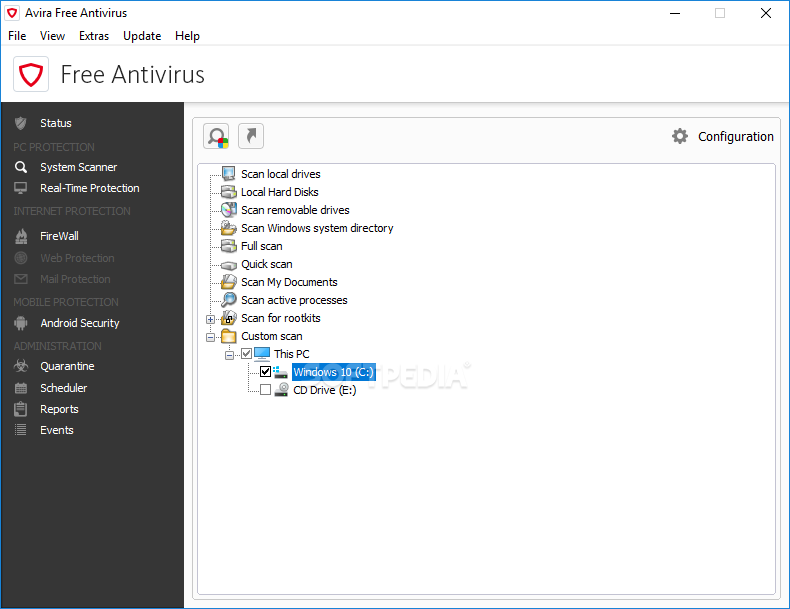The height and width of the screenshot is (609, 790).
Task: Select CD Drive (E:) entry
Action: pyautogui.click(x=324, y=390)
